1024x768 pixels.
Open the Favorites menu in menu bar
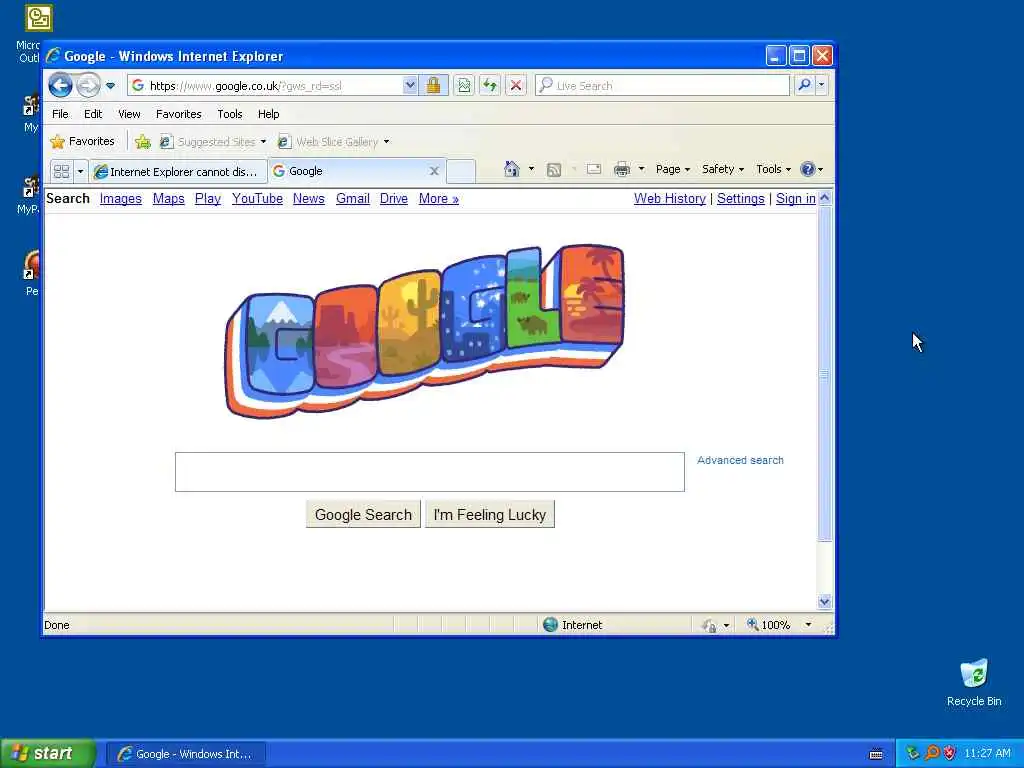(178, 114)
